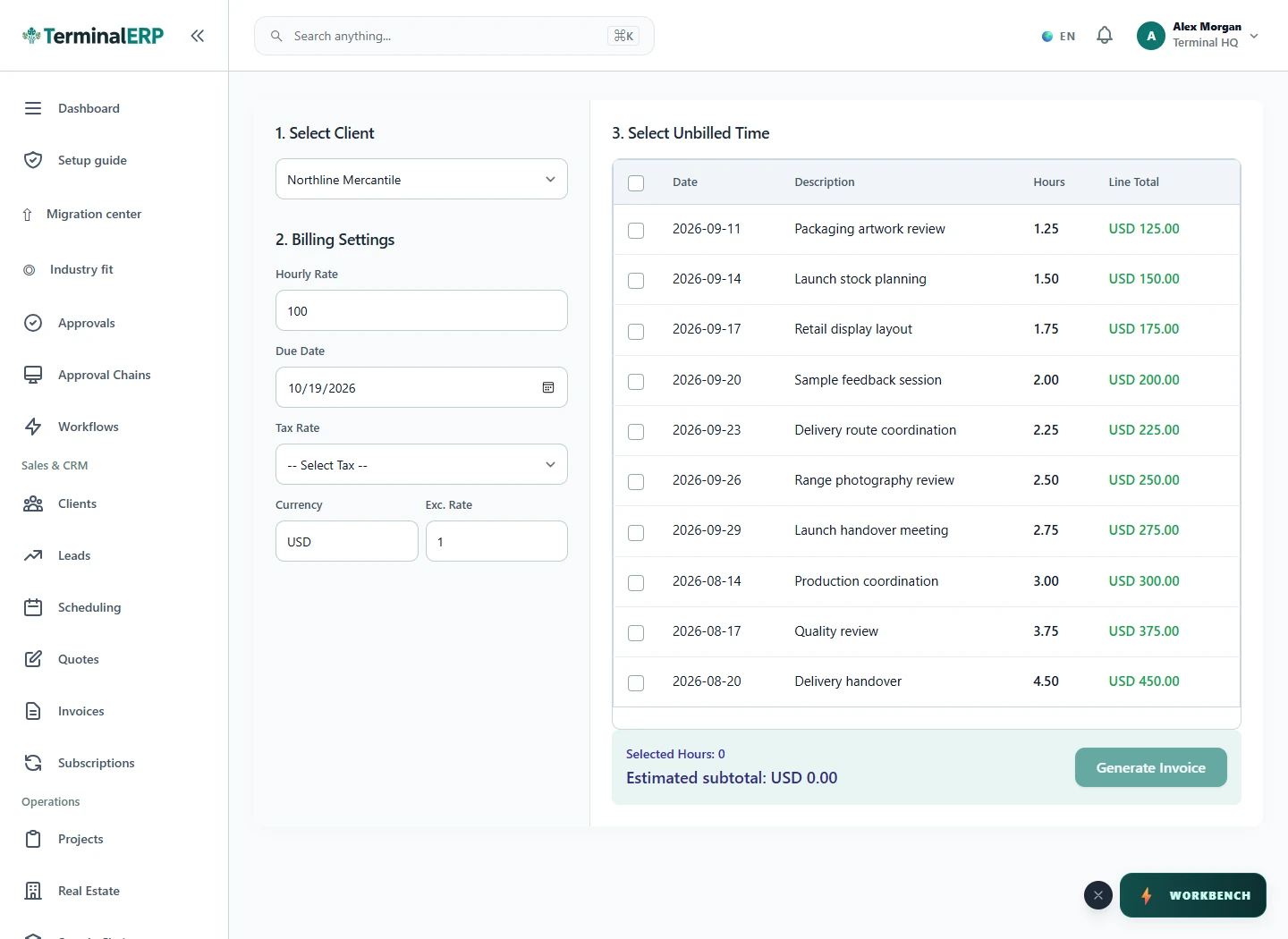Check the Production coordination entry
Screen dimensions: 1288x939
pyautogui.click(x=636, y=583)
